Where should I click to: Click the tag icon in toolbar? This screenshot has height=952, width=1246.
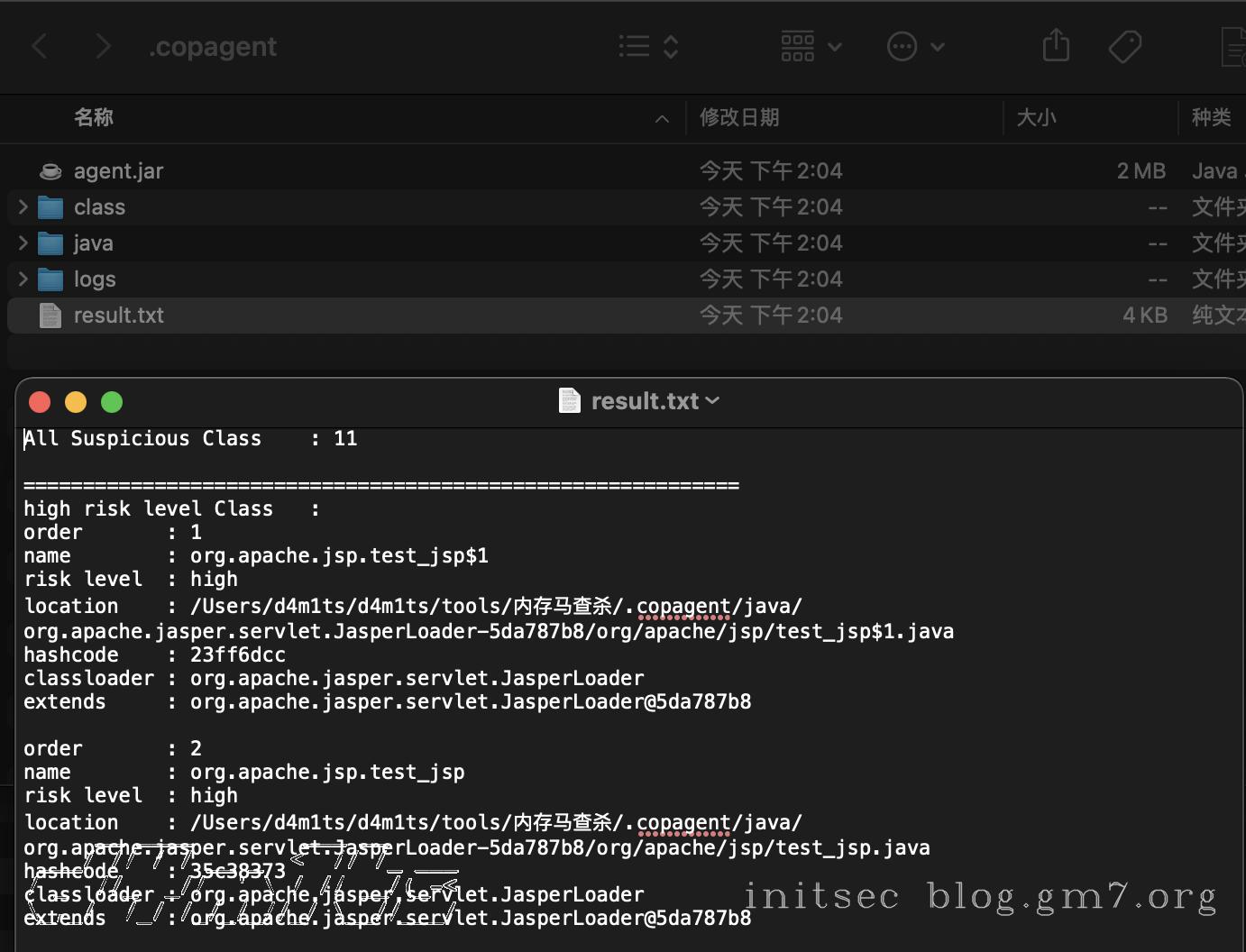coord(1124,46)
